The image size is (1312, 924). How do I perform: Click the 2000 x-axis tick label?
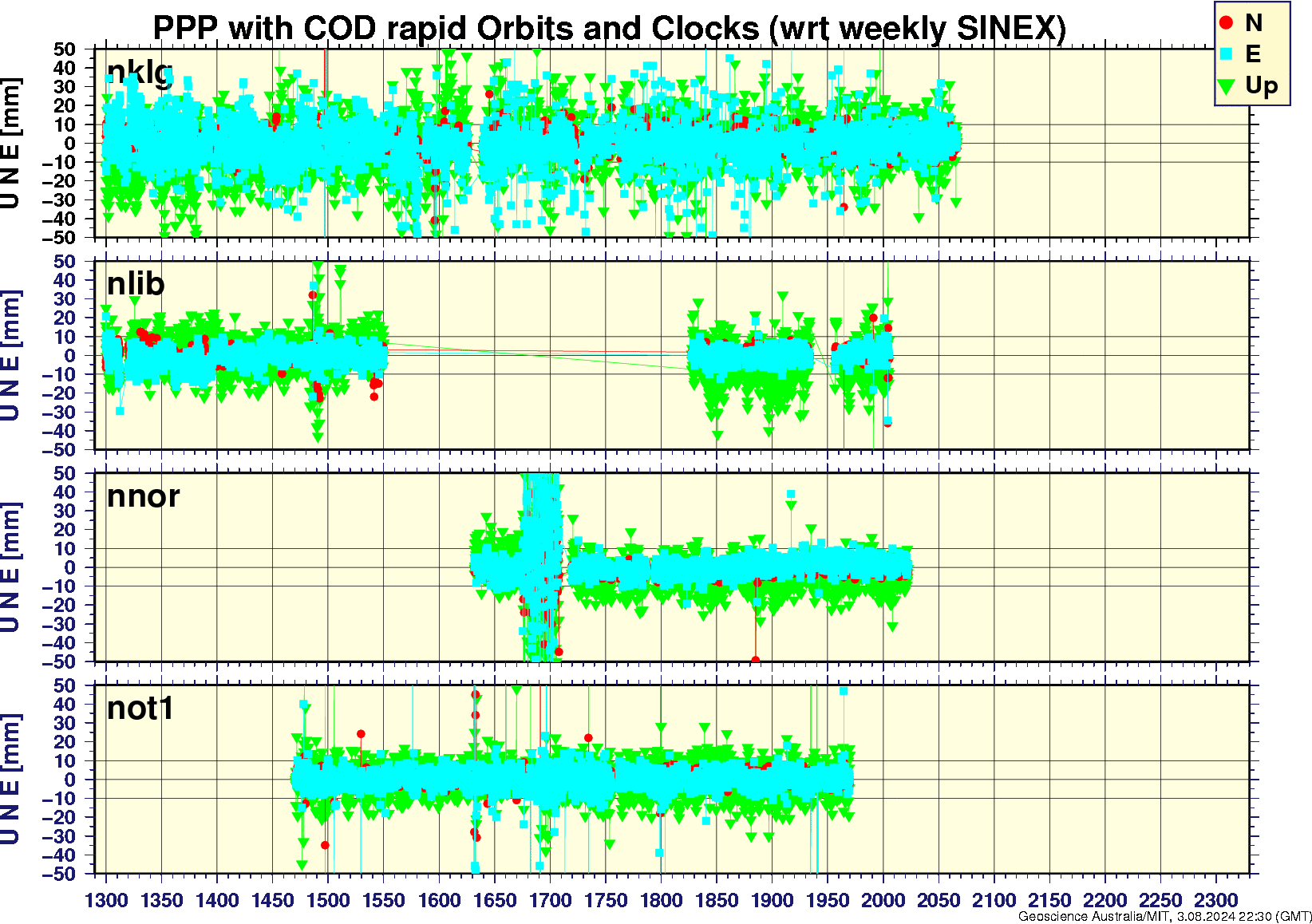click(x=883, y=900)
